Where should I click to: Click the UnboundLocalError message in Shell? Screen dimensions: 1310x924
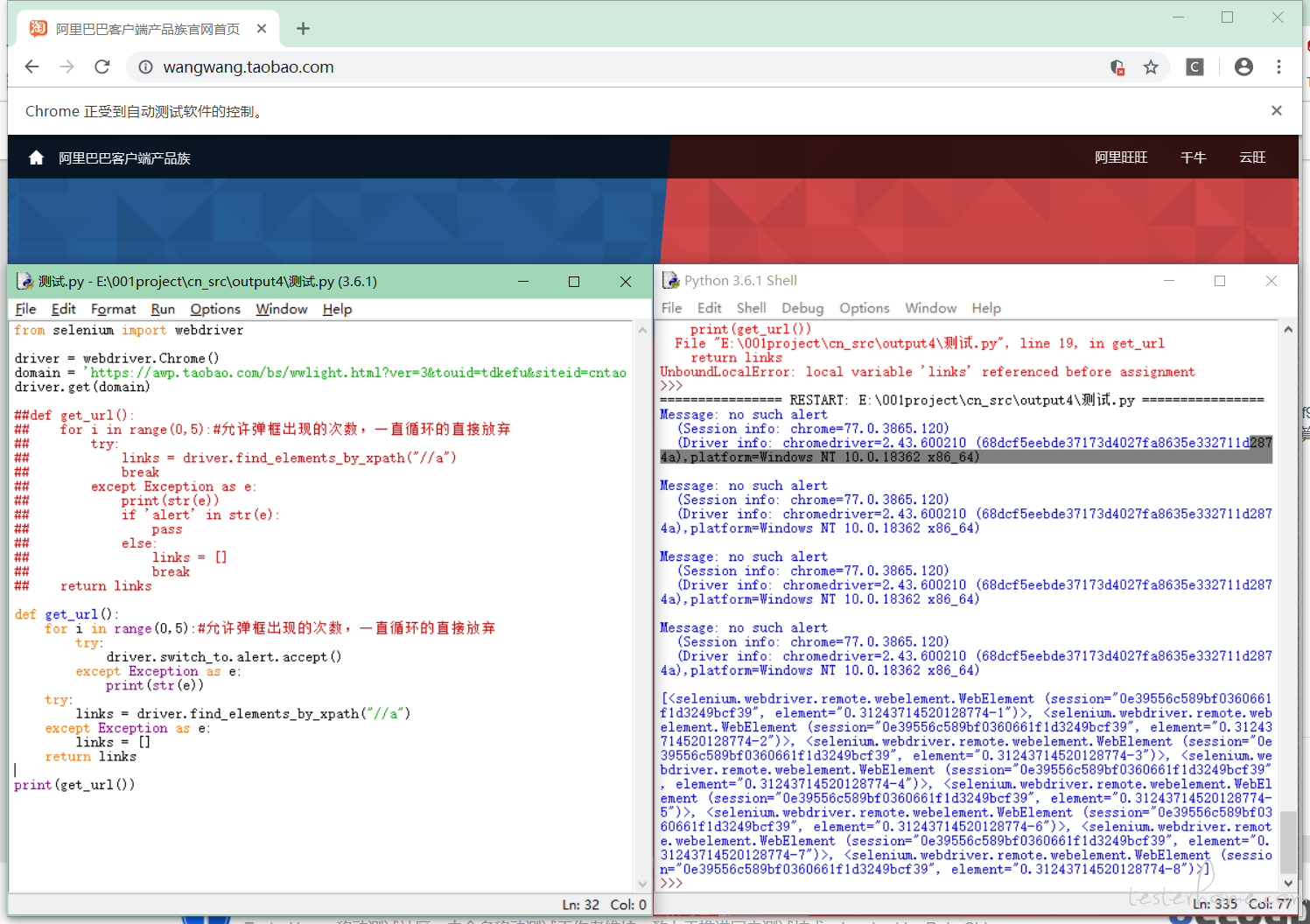(928, 372)
